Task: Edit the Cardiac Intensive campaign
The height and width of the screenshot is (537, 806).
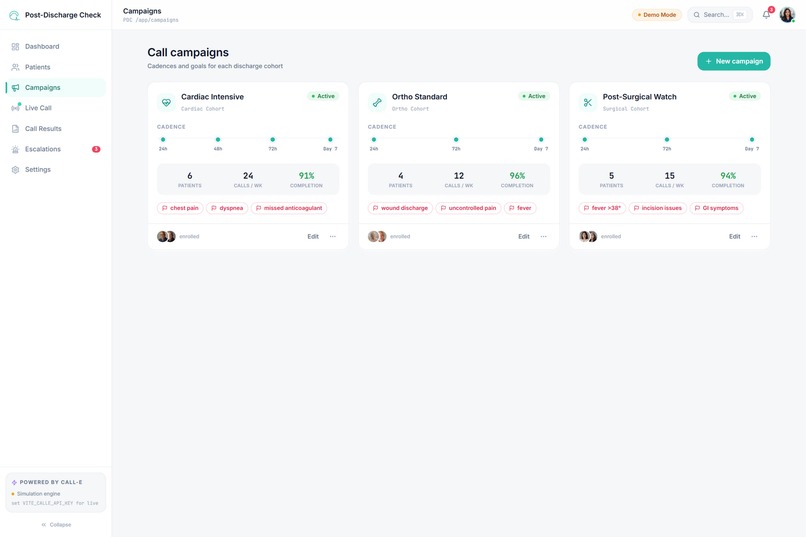Action: 313,236
